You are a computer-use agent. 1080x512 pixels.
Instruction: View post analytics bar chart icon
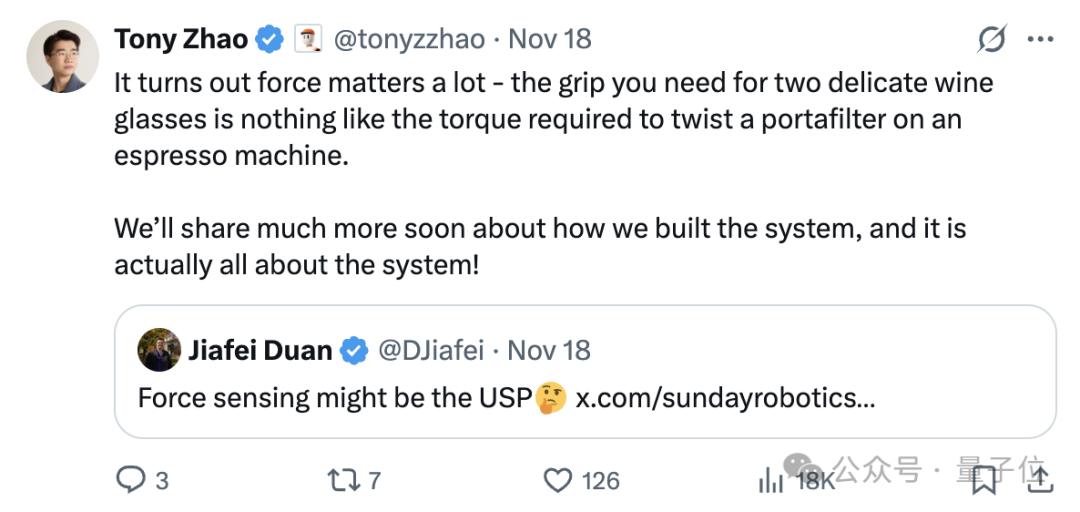771,481
